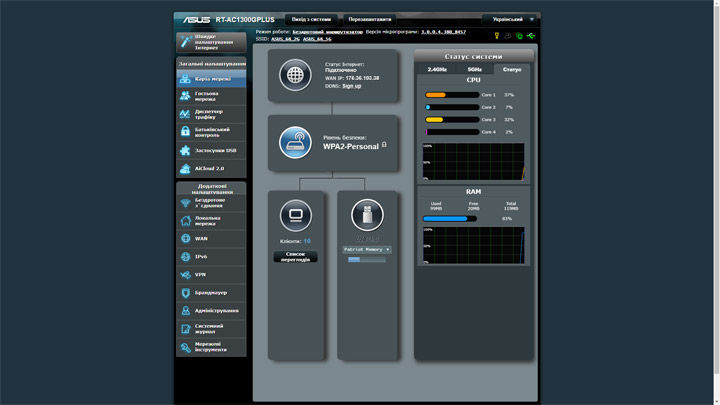Click the yellow key status icon
720x405 pixels.
496,36
